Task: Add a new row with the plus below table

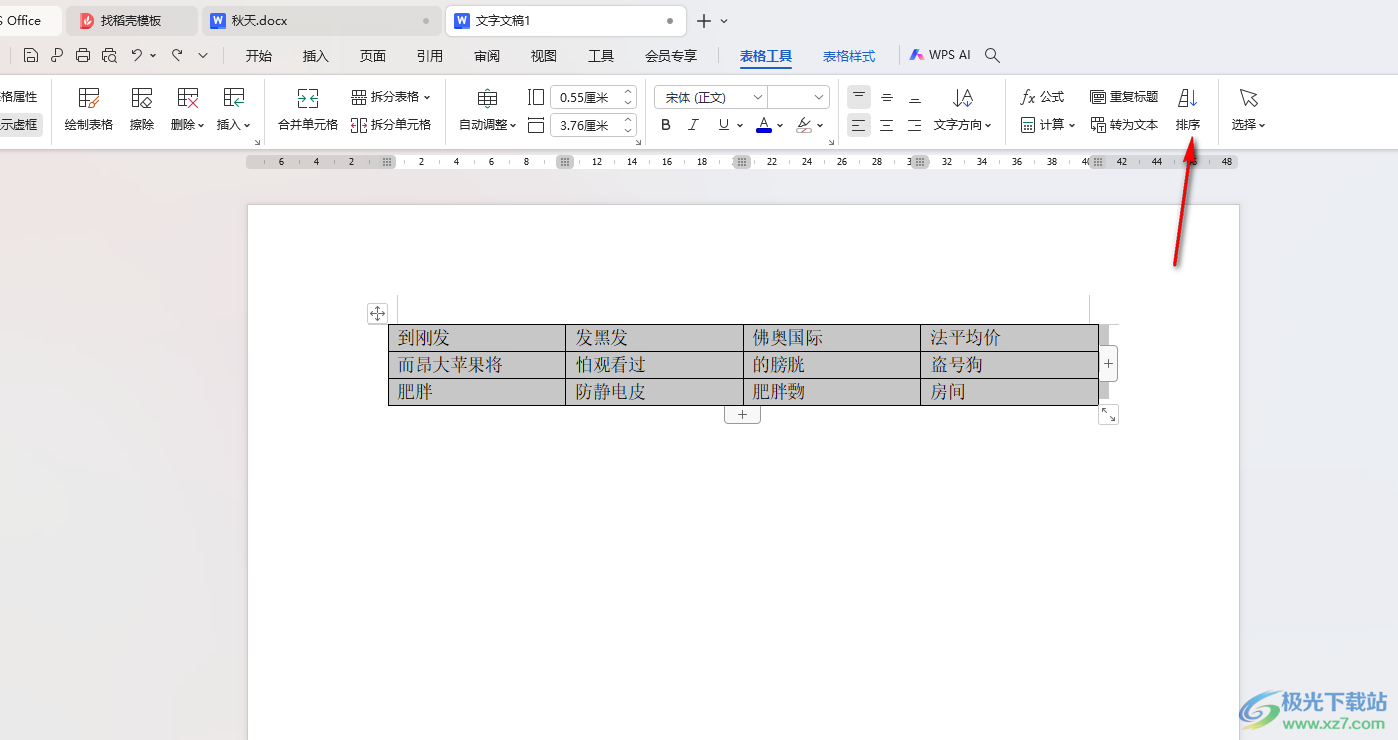Action: point(742,414)
